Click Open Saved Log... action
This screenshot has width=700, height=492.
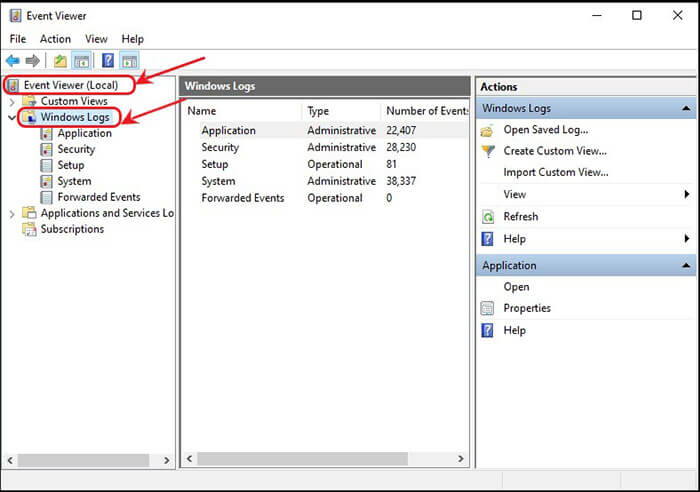click(x=546, y=130)
